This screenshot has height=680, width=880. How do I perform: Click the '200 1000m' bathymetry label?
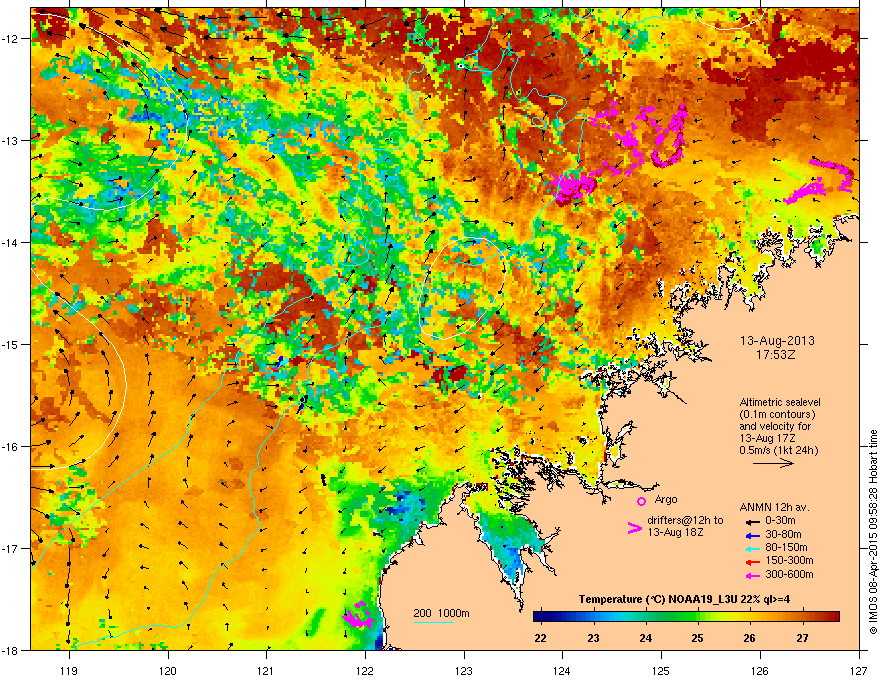click(441, 613)
